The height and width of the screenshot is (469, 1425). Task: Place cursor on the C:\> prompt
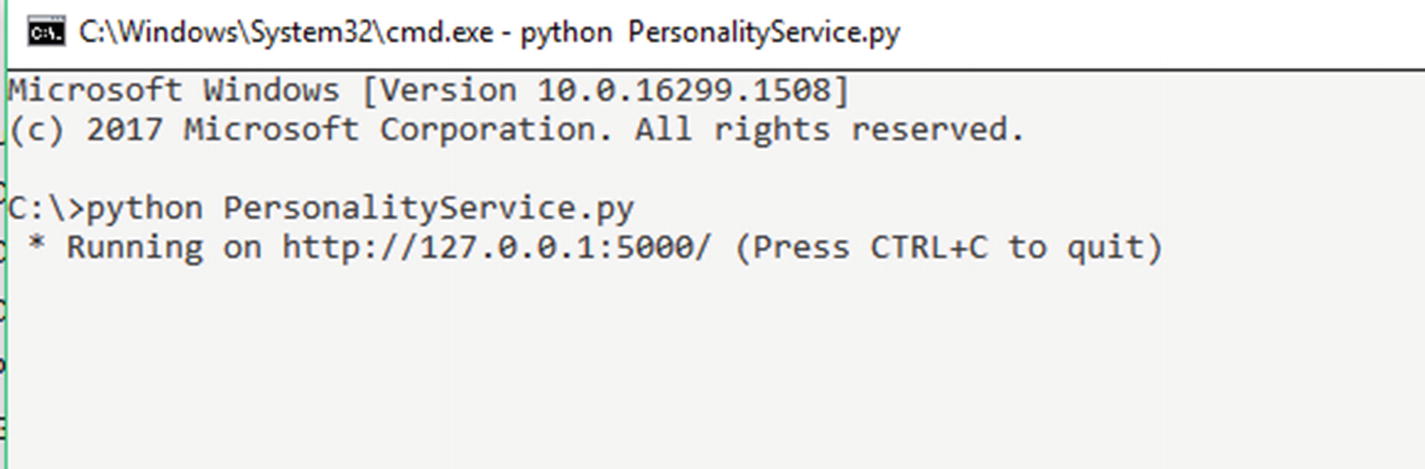46,208
